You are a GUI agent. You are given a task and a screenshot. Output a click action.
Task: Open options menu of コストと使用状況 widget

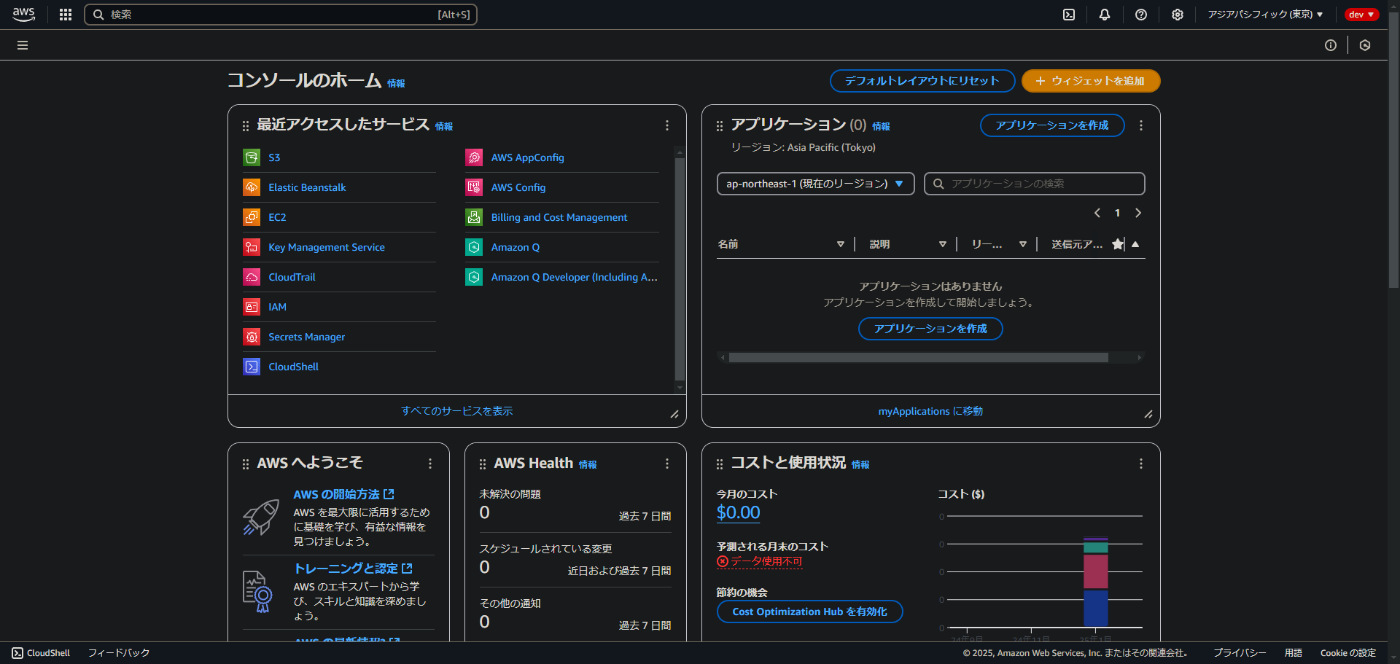[1141, 464]
